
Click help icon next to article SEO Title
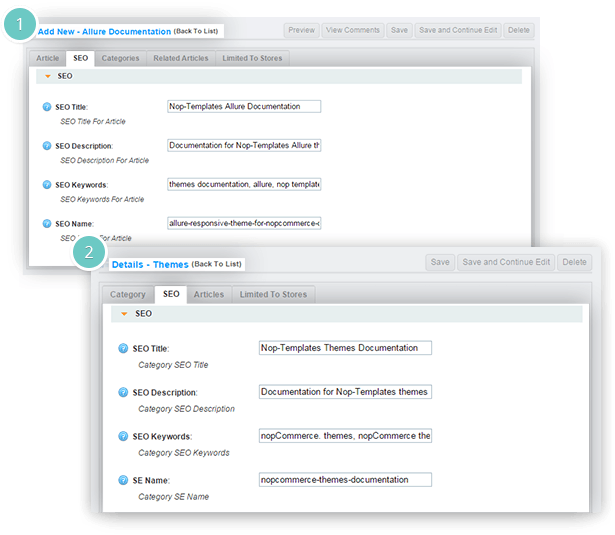tap(47, 107)
